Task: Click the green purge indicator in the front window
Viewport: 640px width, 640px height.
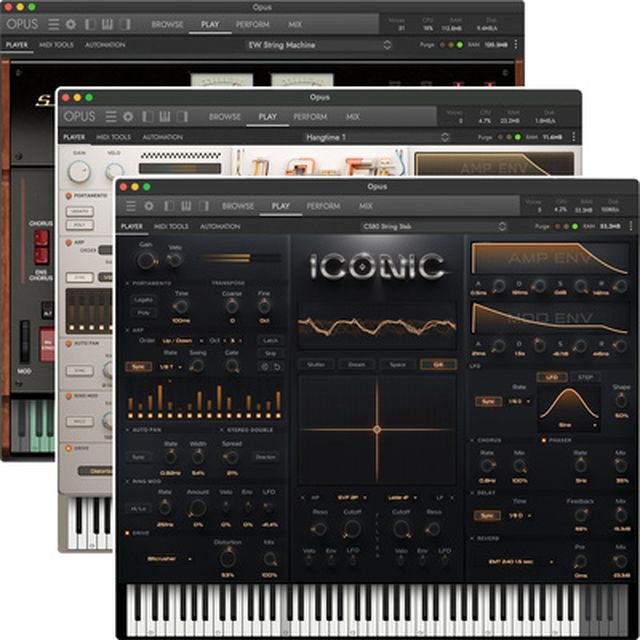Action: click(x=575, y=227)
